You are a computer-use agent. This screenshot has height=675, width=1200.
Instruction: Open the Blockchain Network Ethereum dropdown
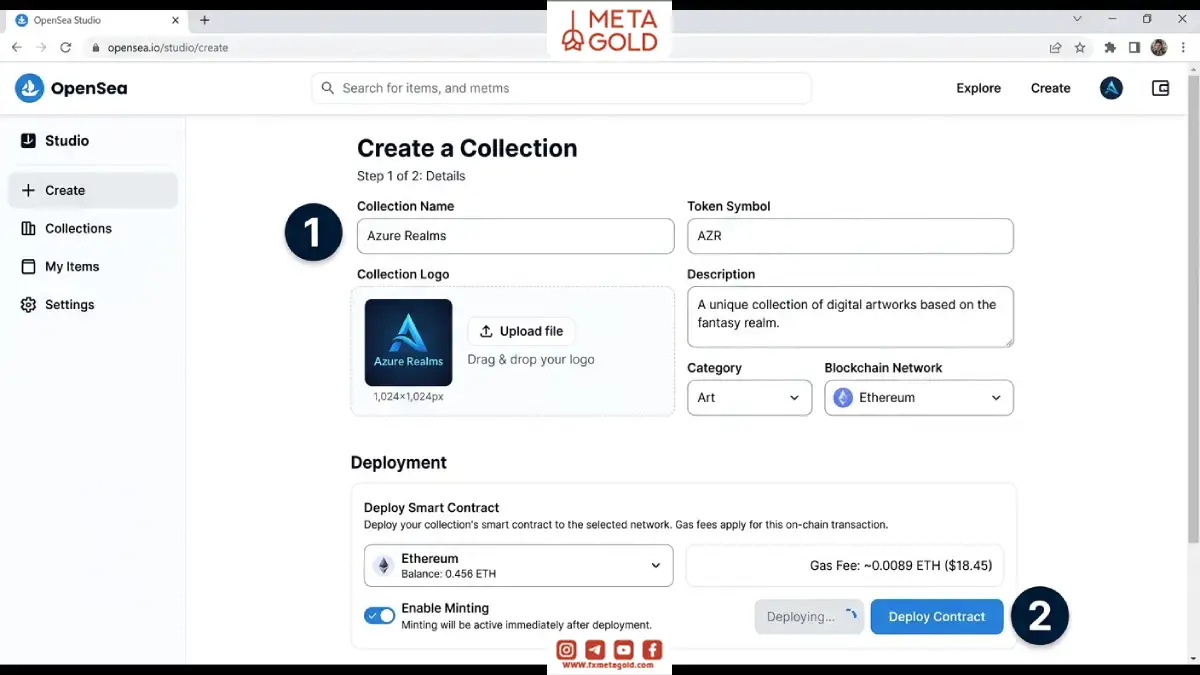tap(918, 397)
